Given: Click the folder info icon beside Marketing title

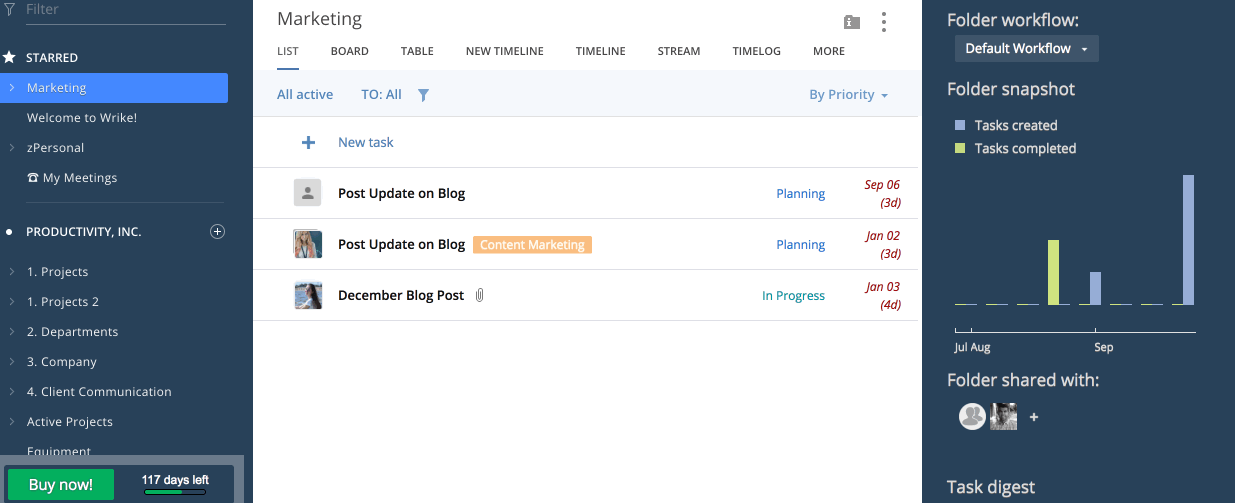Looking at the screenshot, I should point(851,22).
